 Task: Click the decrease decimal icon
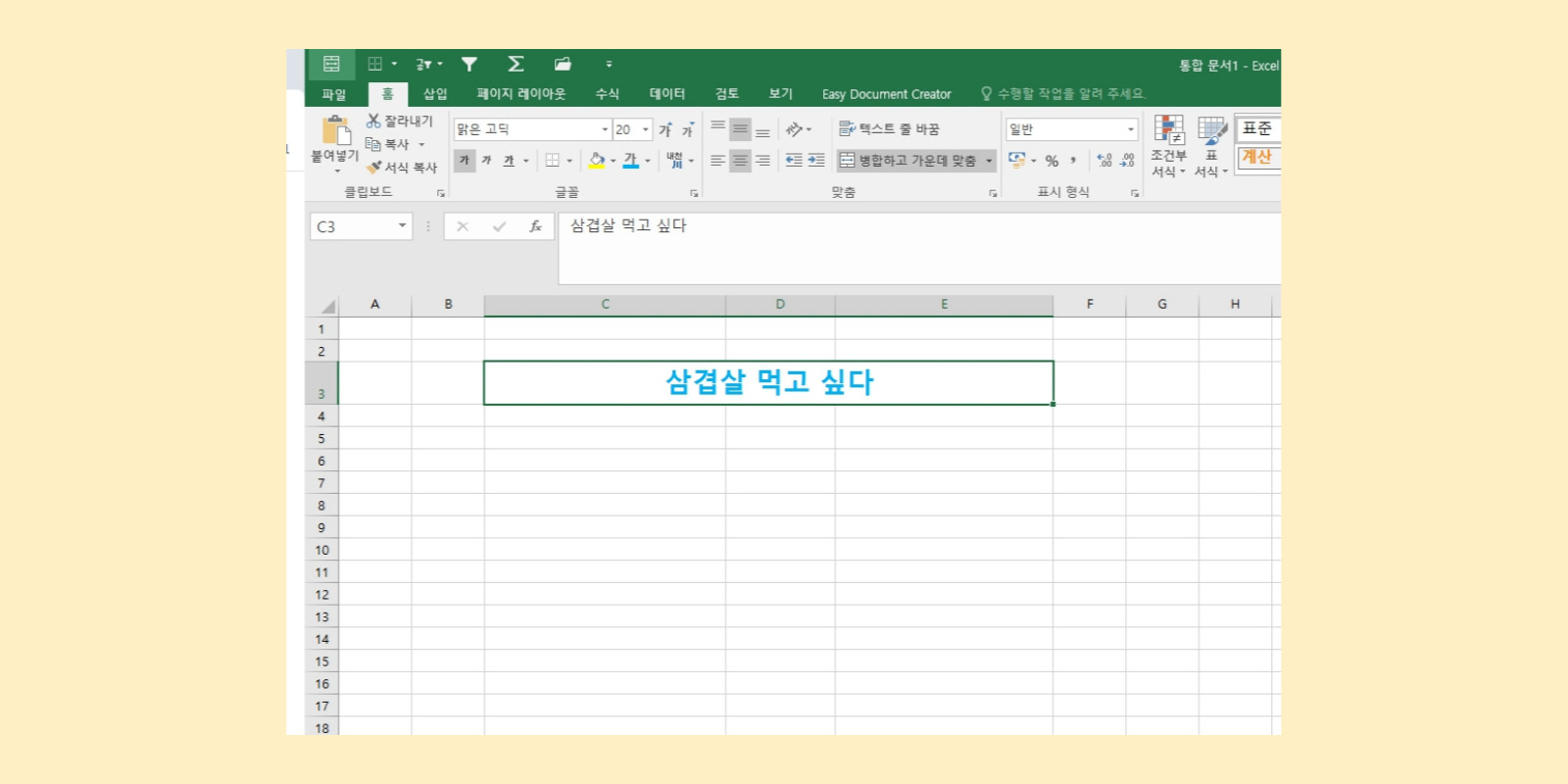tap(1127, 160)
